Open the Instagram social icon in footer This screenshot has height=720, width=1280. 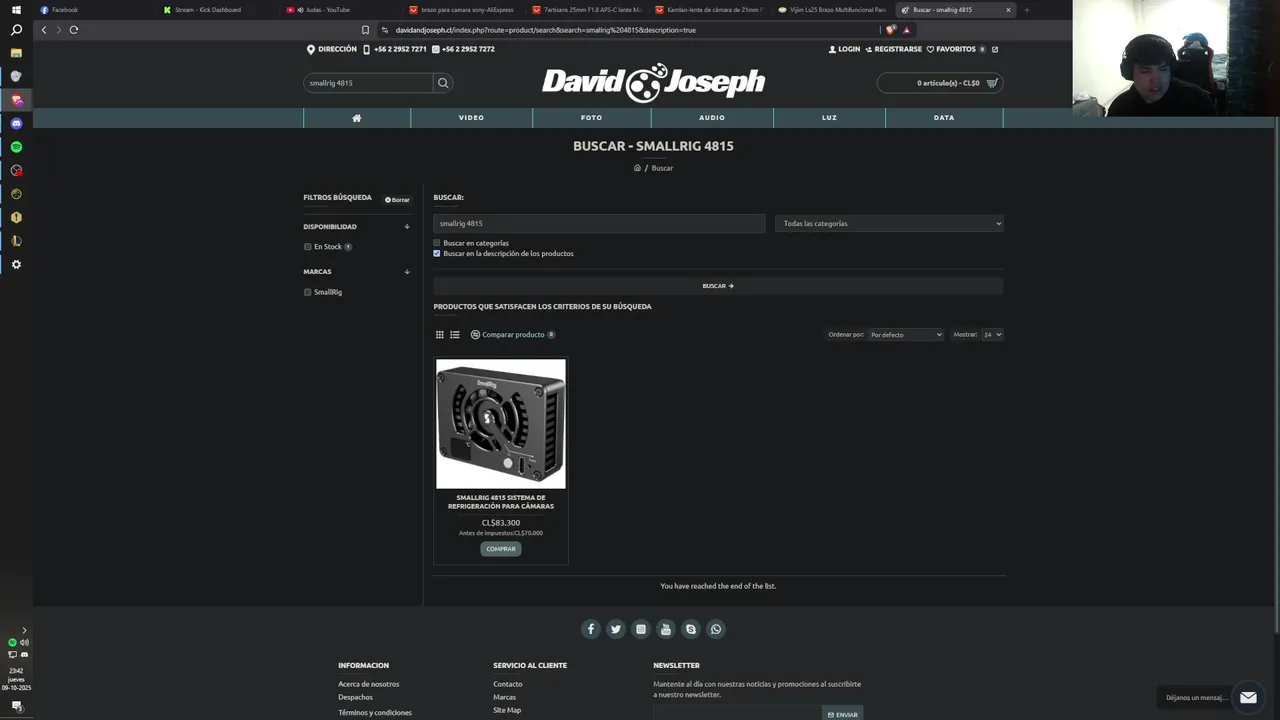(x=641, y=629)
